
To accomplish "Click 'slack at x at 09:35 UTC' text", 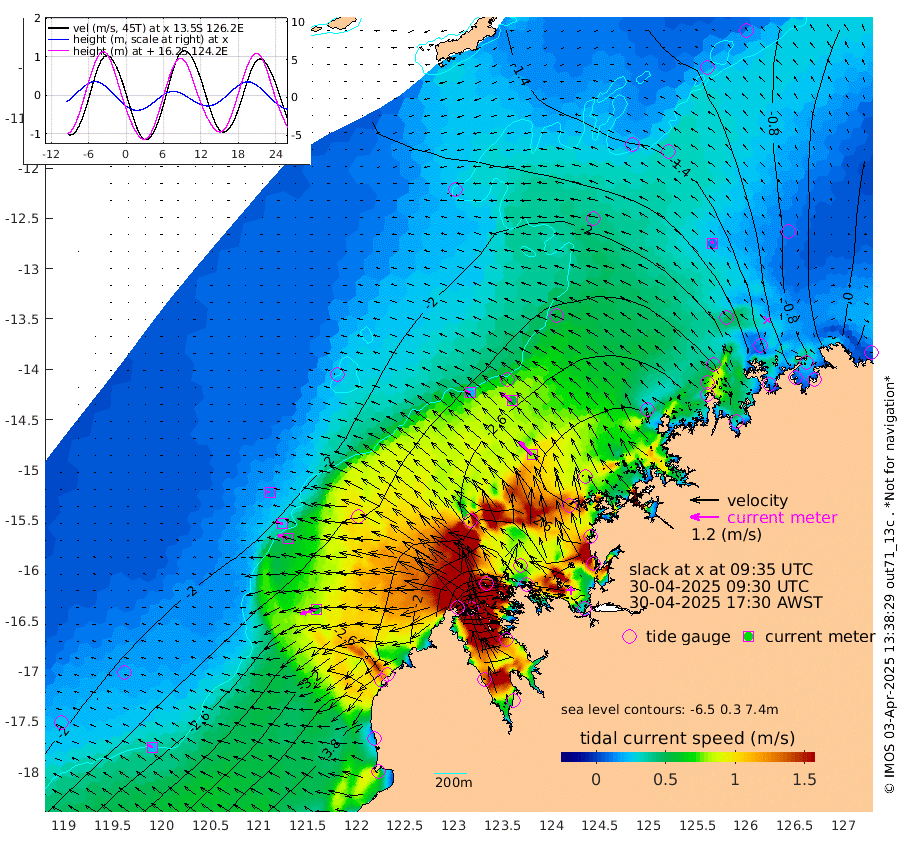I will (x=721, y=570).
